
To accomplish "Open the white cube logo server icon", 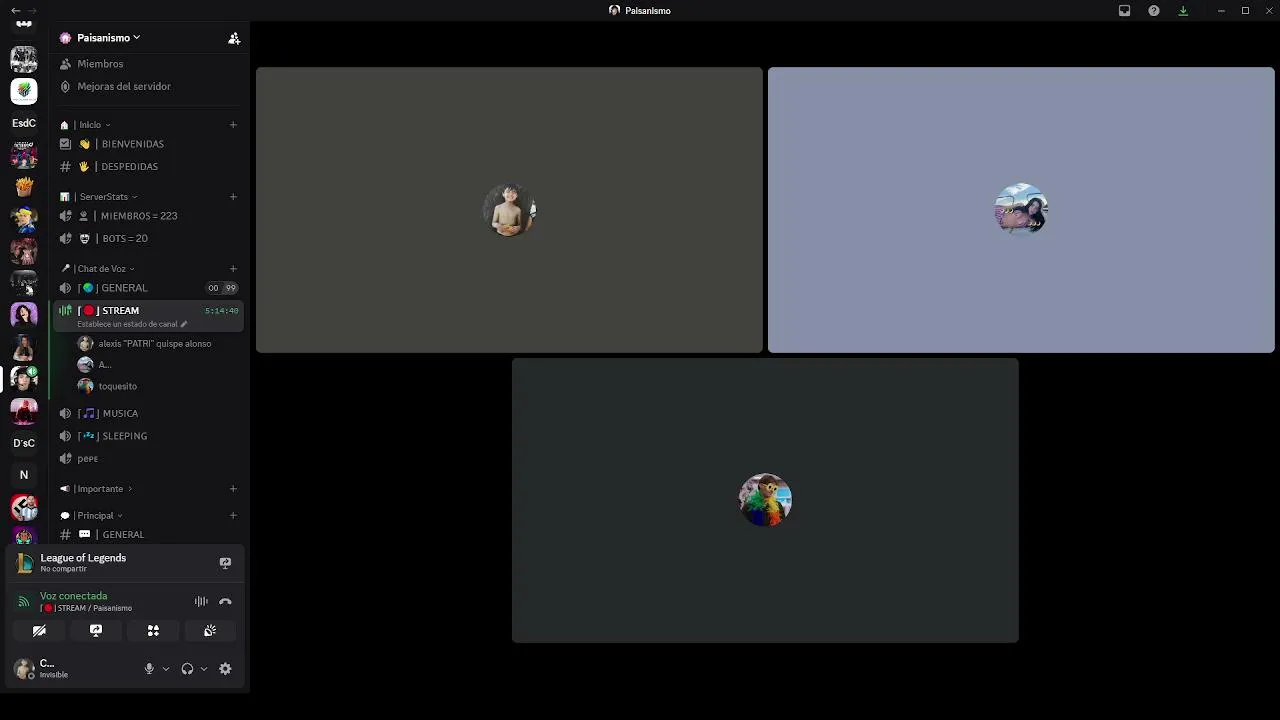I will click(24, 91).
